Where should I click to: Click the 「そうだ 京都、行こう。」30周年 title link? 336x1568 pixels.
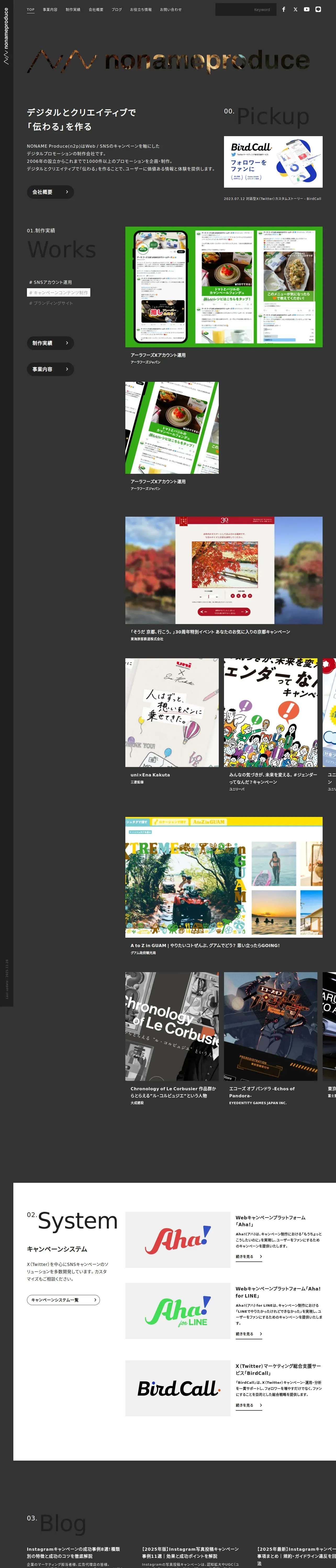click(210, 632)
